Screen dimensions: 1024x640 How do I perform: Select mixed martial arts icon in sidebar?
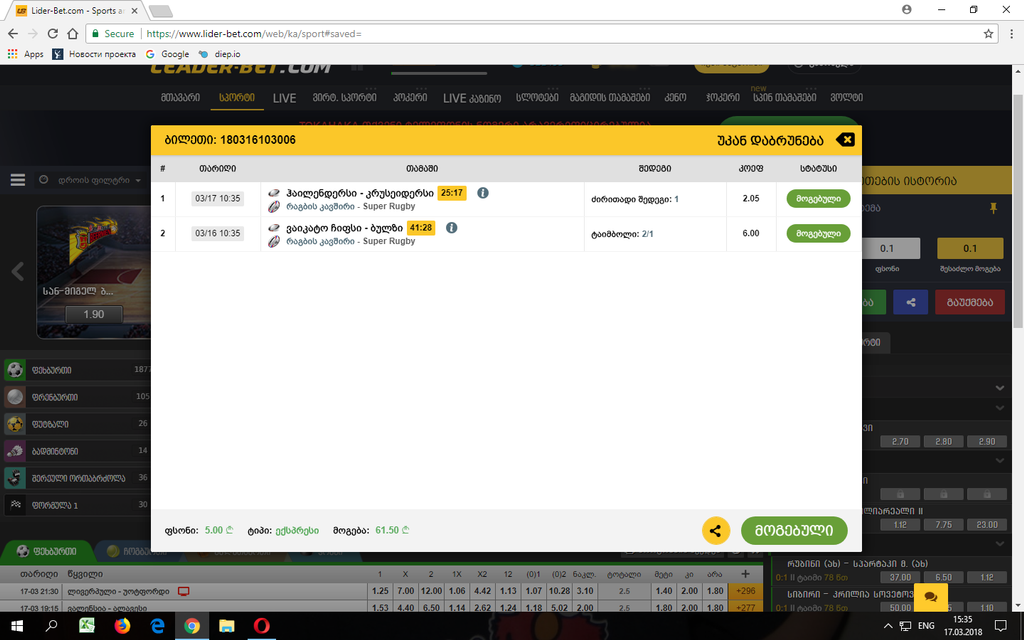[15, 478]
